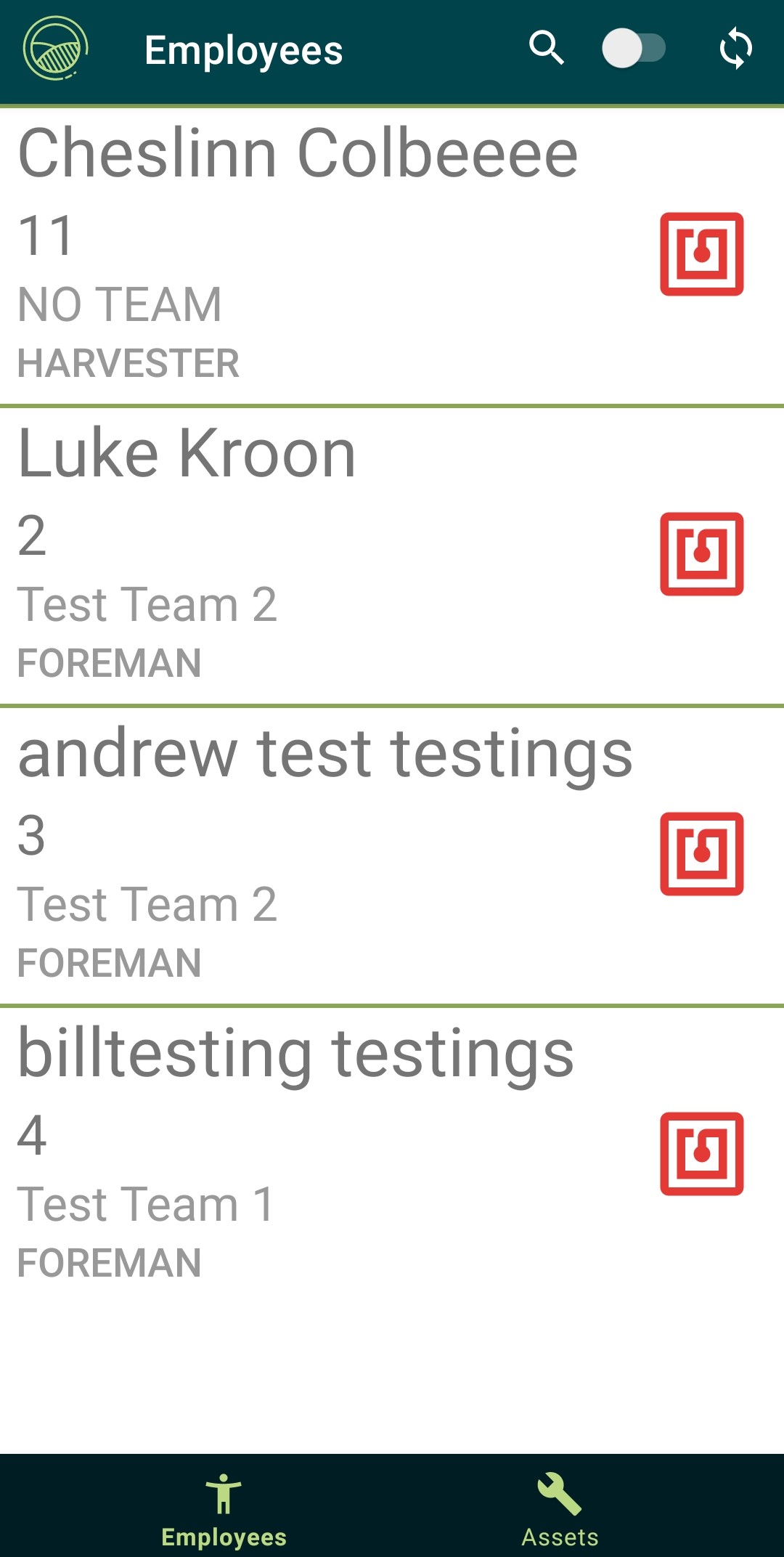Screen dimensions: 784x1557
Task: Tap the app logo icon in header
Action: click(x=55, y=49)
